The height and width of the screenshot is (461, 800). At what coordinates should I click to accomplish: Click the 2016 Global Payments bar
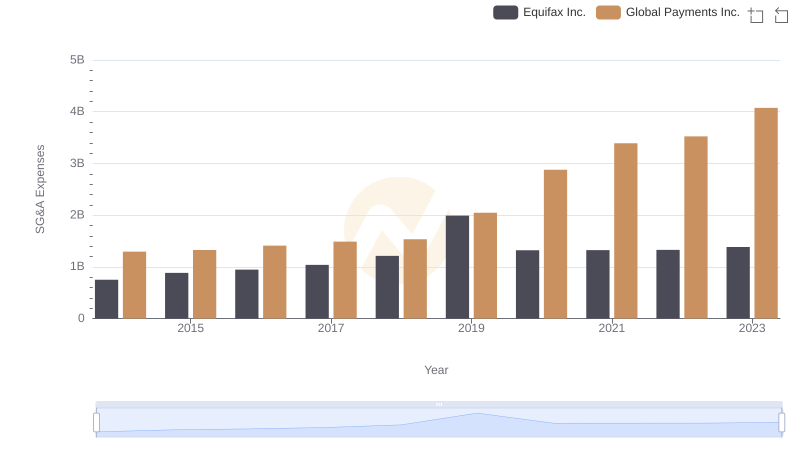click(275, 282)
